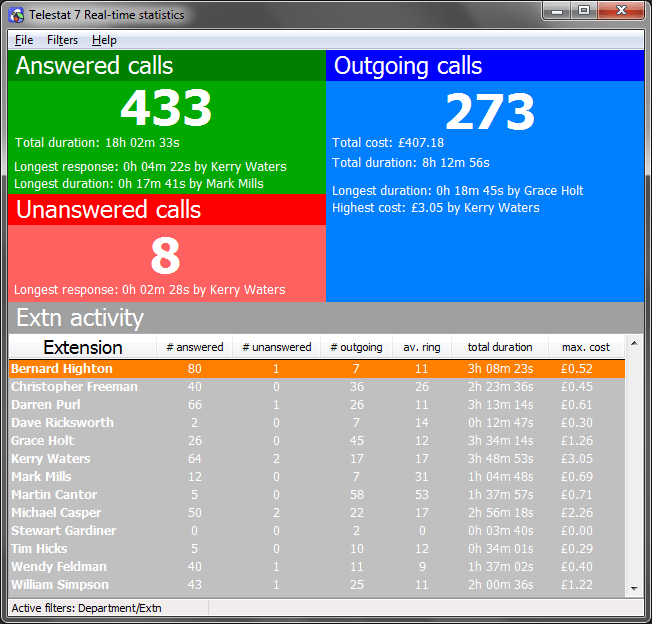Maximize the Telestat window
652x624 pixels.
point(584,11)
